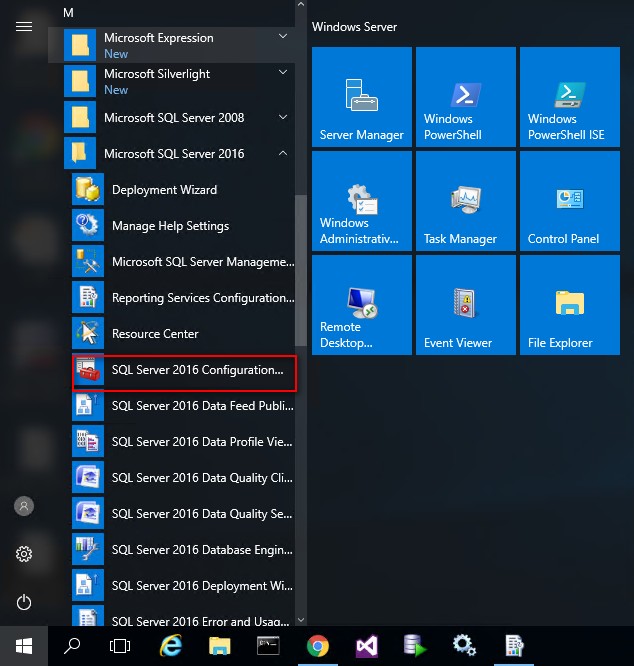Launch the Event Viewer tile
Image resolution: width=634 pixels, height=666 pixels.
click(466, 305)
